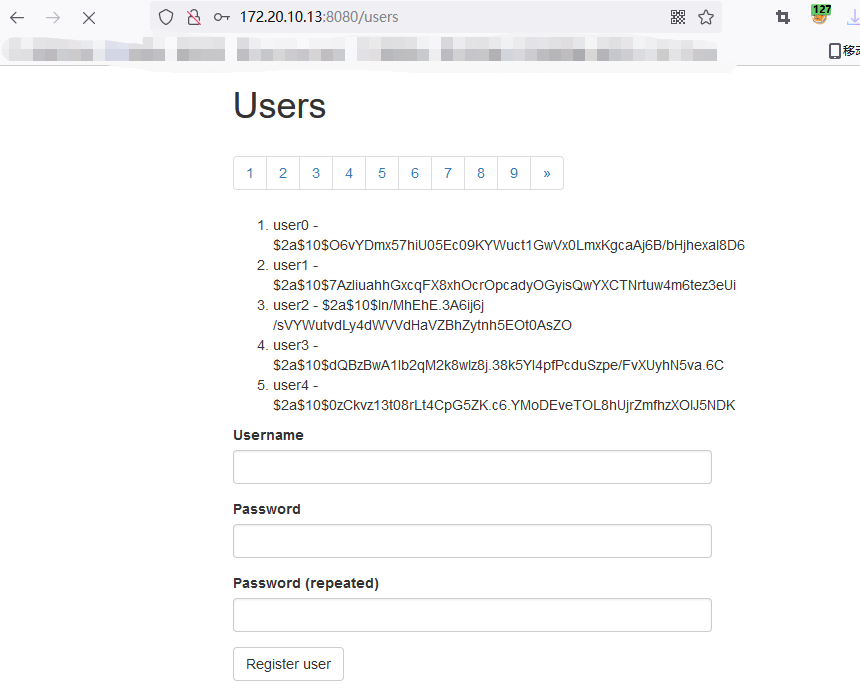This screenshot has width=860, height=694.
Task: Open the shield tracking protection icon
Action: [166, 18]
